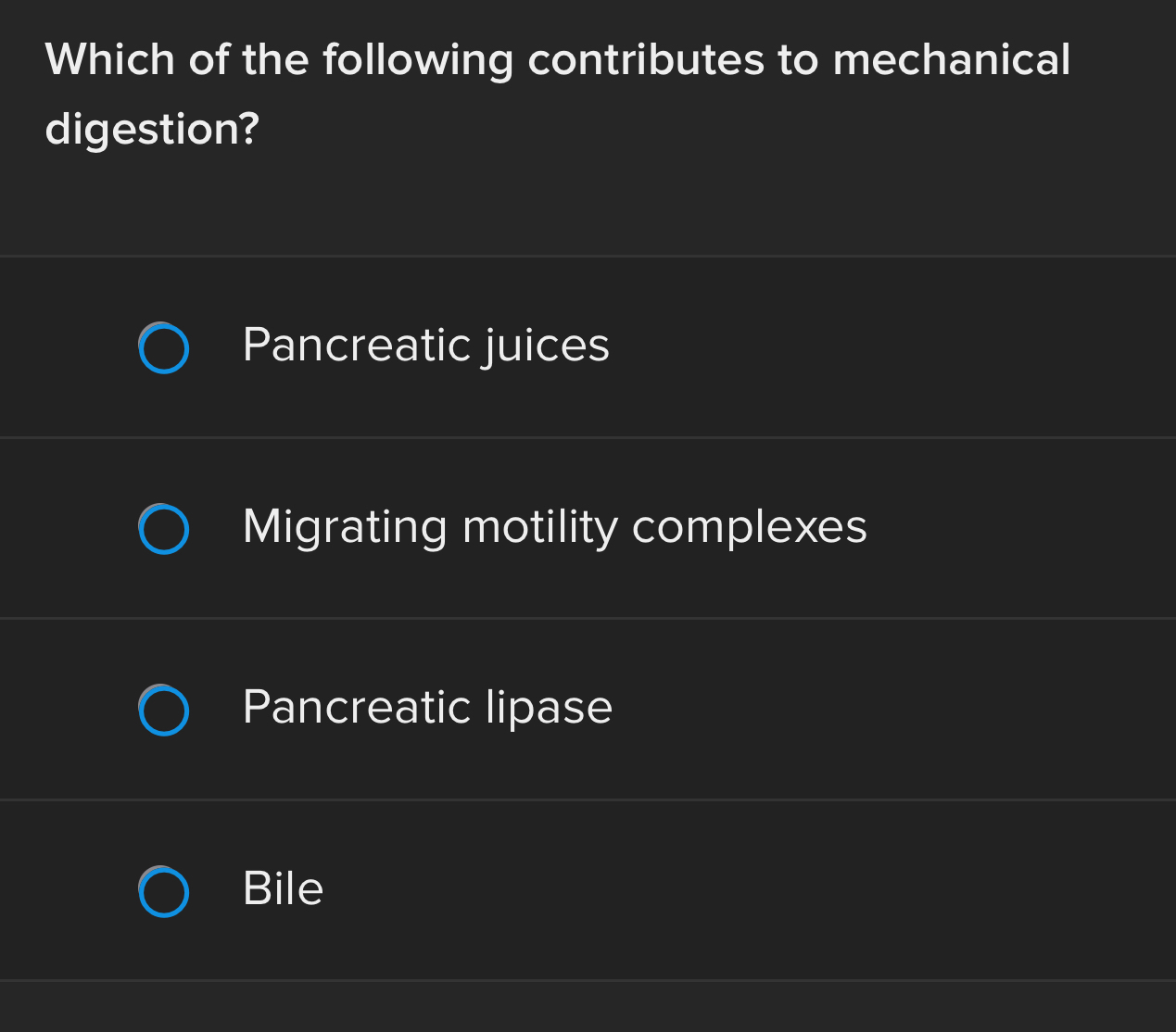This screenshot has height=1032, width=1176.
Task: Select the "Pancreatic juices" radio button
Action: pyautogui.click(x=164, y=348)
